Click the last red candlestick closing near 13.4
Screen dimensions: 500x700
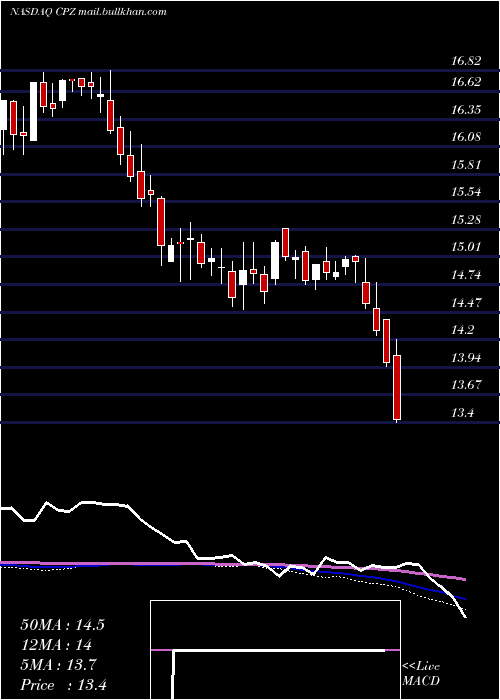tap(397, 387)
